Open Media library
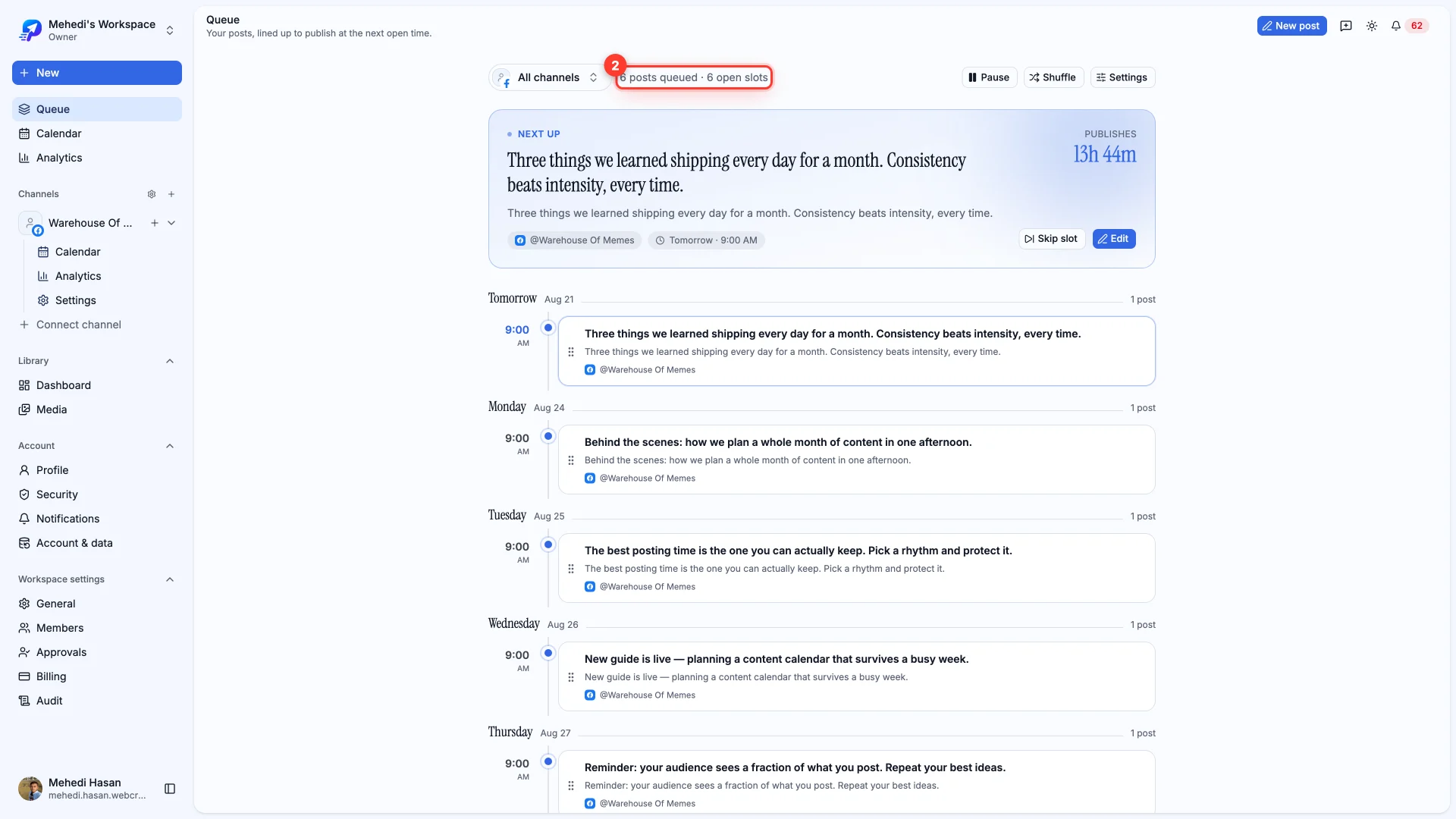This screenshot has height=819, width=1456. pos(97,409)
